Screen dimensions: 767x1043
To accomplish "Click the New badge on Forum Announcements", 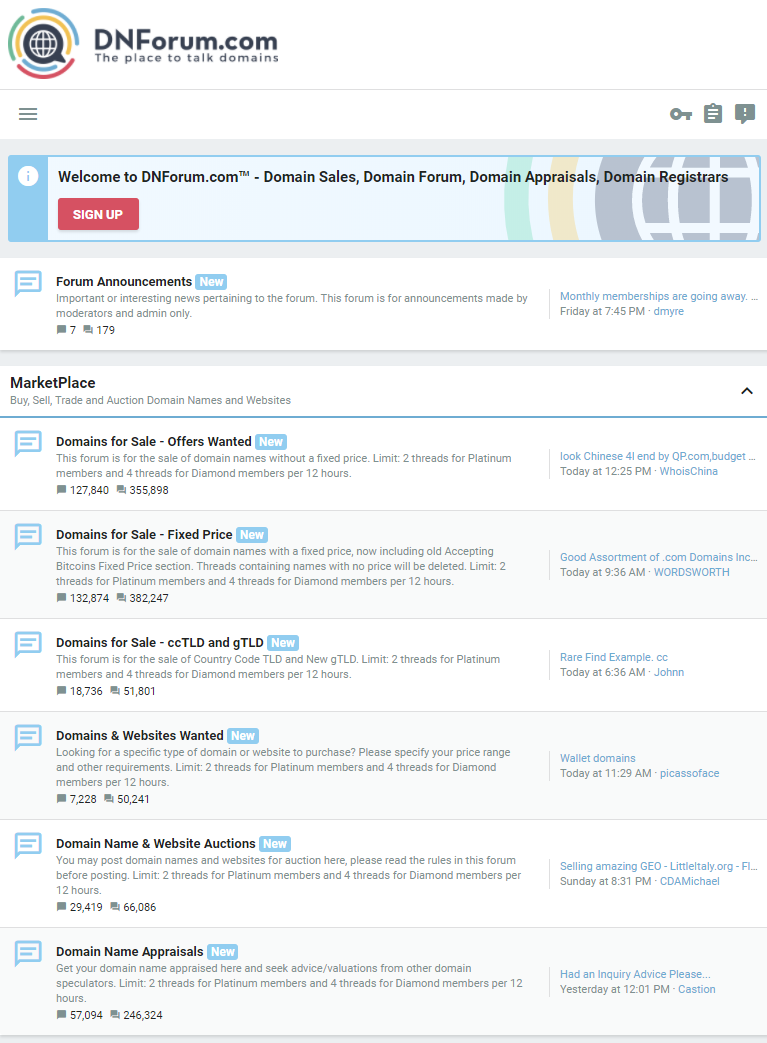I will pyautogui.click(x=212, y=282).
